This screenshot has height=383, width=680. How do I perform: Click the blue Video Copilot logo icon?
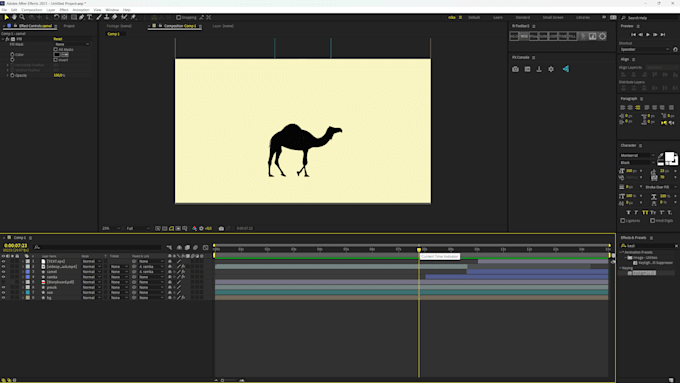click(x=566, y=69)
